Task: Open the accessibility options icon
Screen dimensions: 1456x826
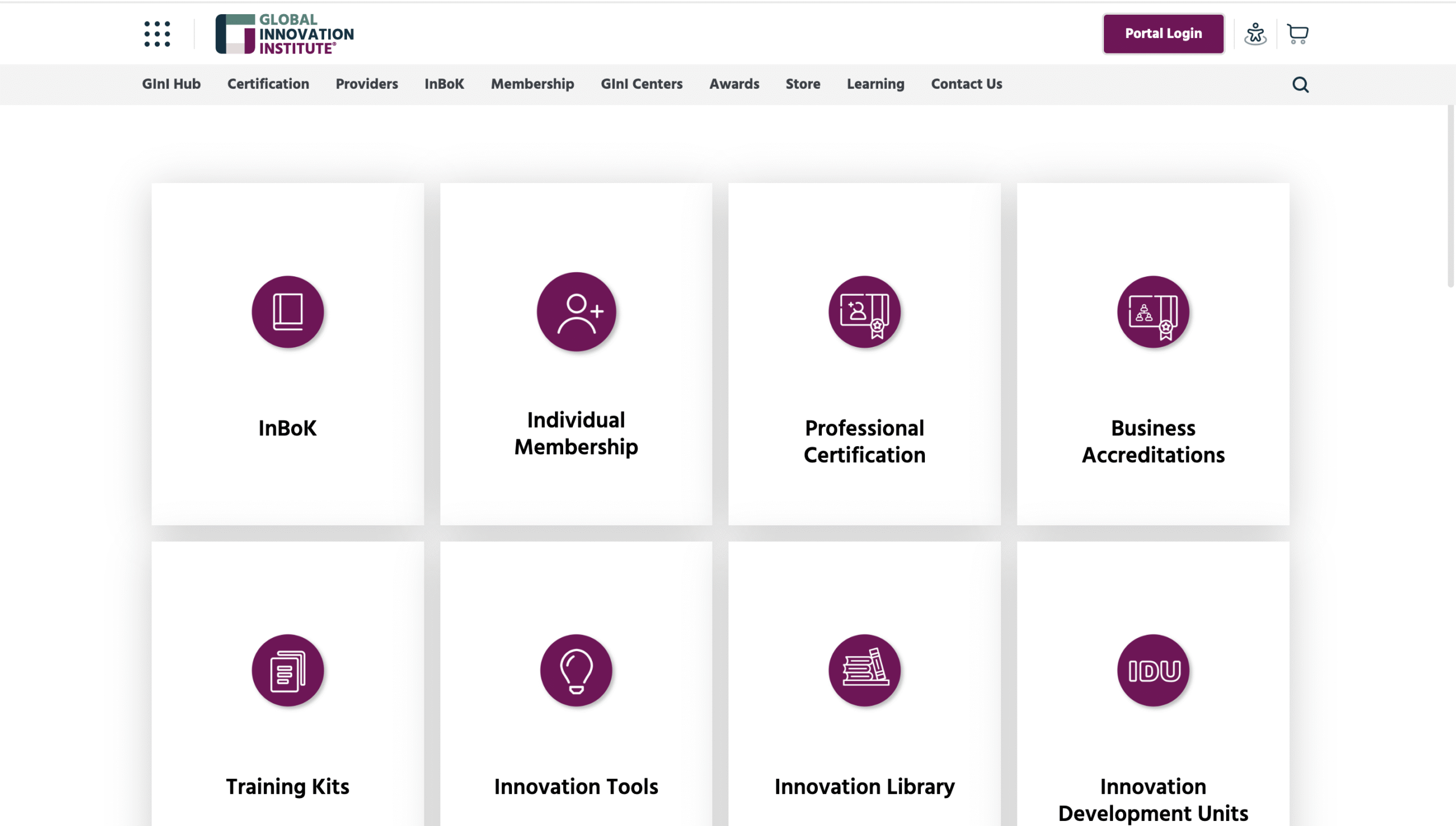Action: (1255, 34)
